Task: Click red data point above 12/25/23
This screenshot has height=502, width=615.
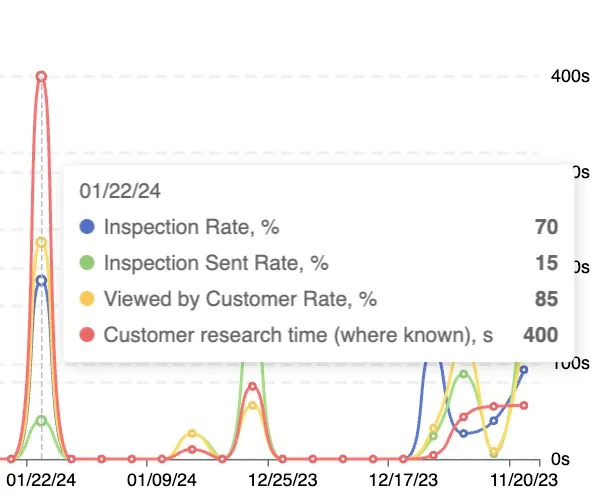Action: pos(252,386)
